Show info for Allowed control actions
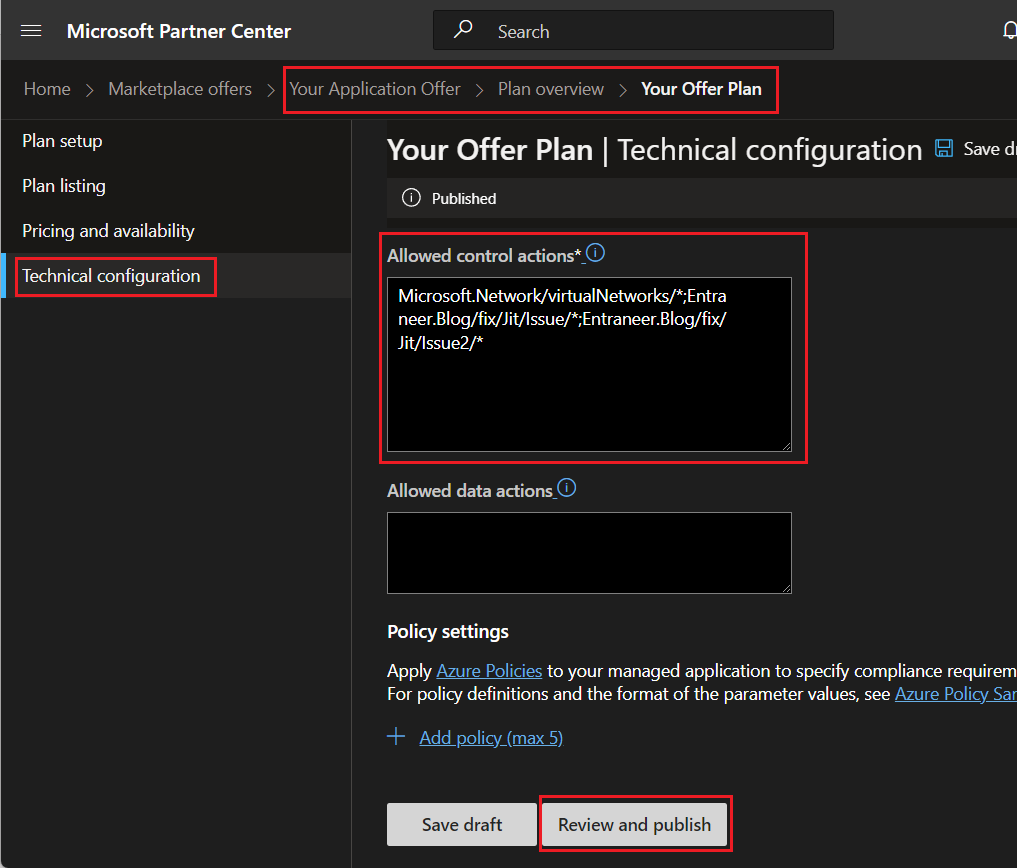This screenshot has height=868, width=1017. pos(595,252)
